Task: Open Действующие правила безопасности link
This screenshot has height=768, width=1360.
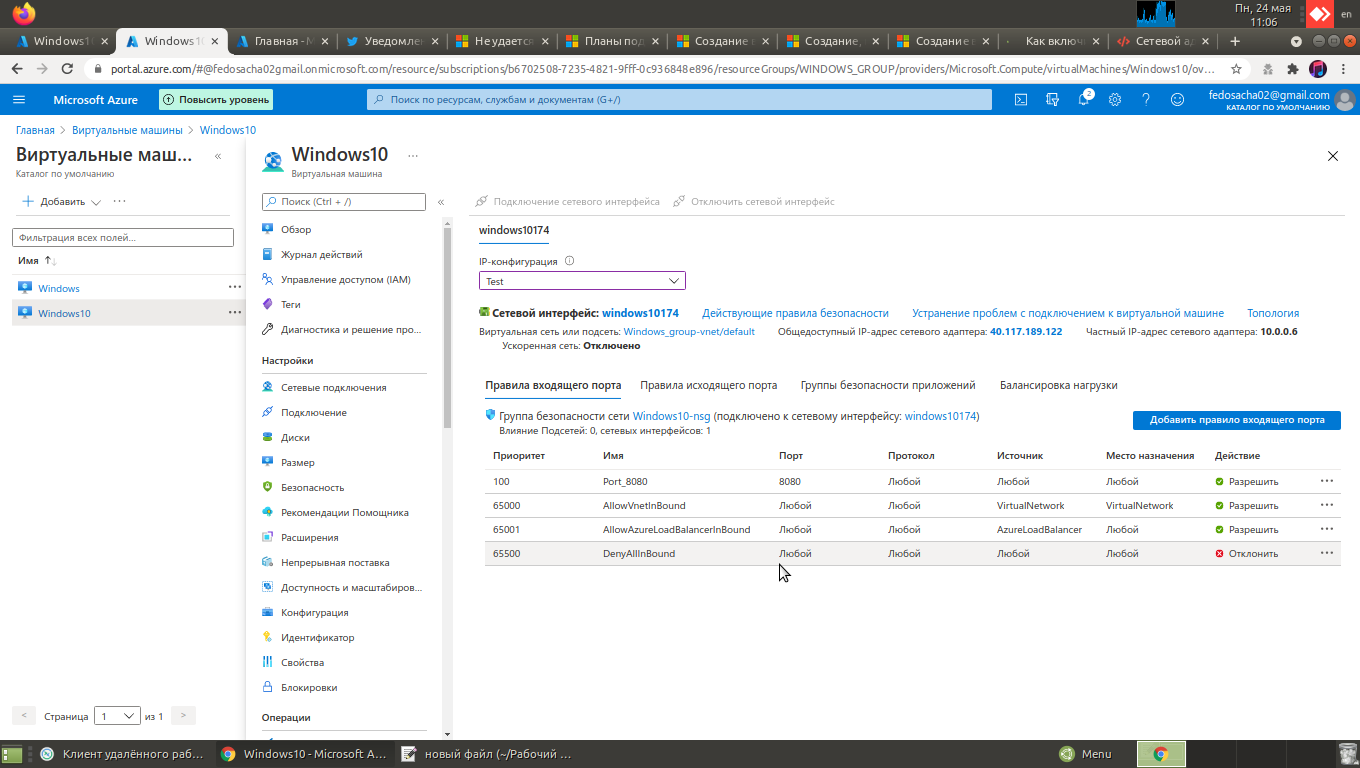Action: (795, 313)
